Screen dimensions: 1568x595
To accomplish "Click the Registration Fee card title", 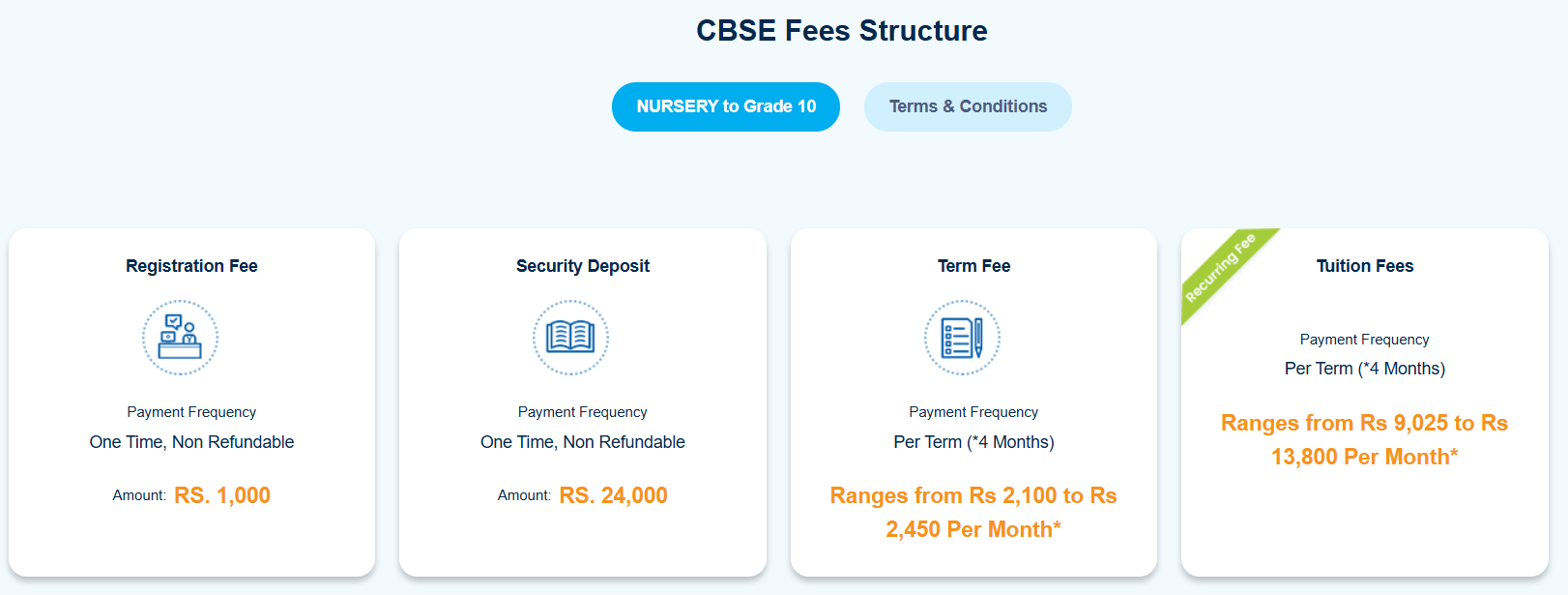I will pyautogui.click(x=191, y=266).
